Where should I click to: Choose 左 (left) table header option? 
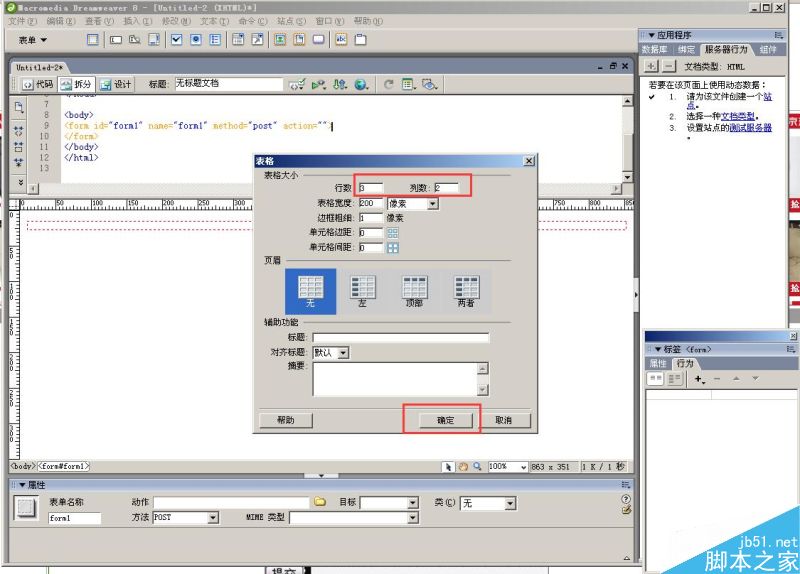362,291
